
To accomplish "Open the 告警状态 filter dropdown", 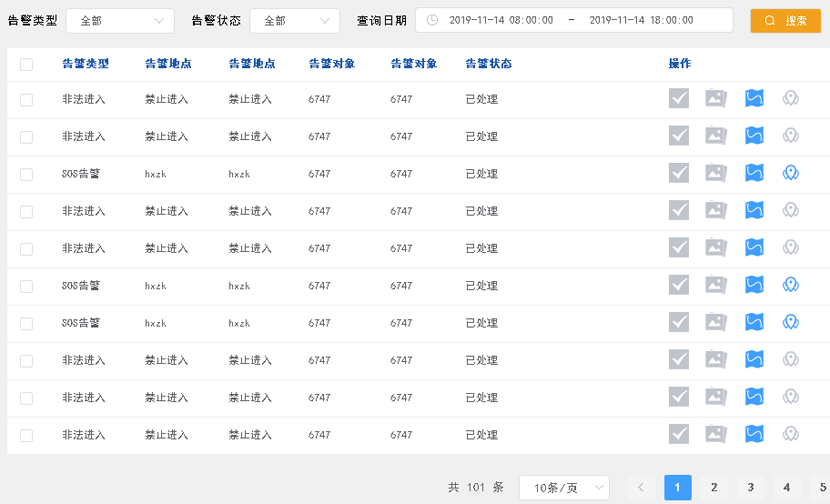I will point(295,21).
